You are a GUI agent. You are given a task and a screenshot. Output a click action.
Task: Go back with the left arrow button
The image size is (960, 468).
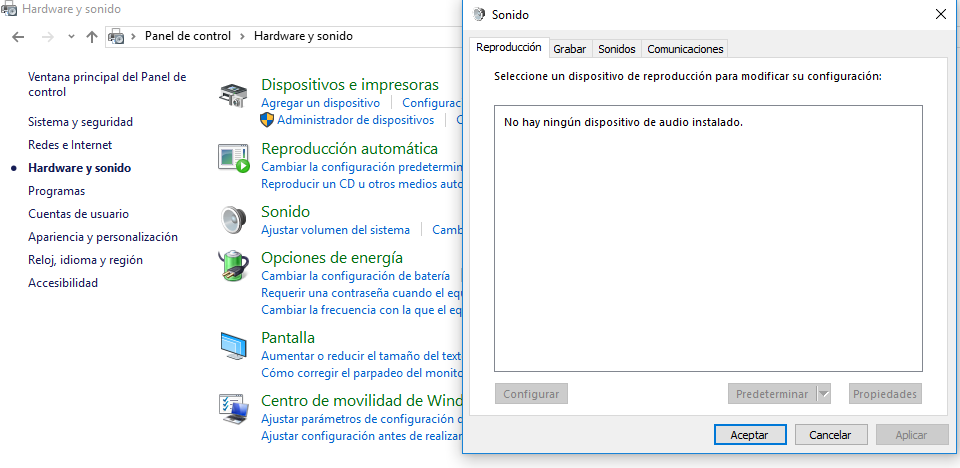pyautogui.click(x=18, y=36)
